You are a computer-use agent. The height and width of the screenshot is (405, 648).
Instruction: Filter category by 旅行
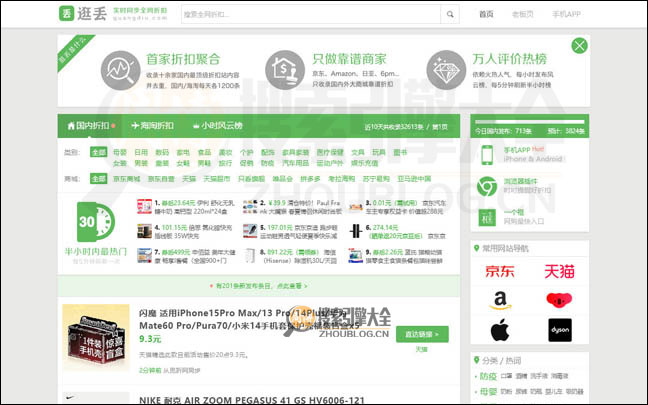(x=225, y=163)
